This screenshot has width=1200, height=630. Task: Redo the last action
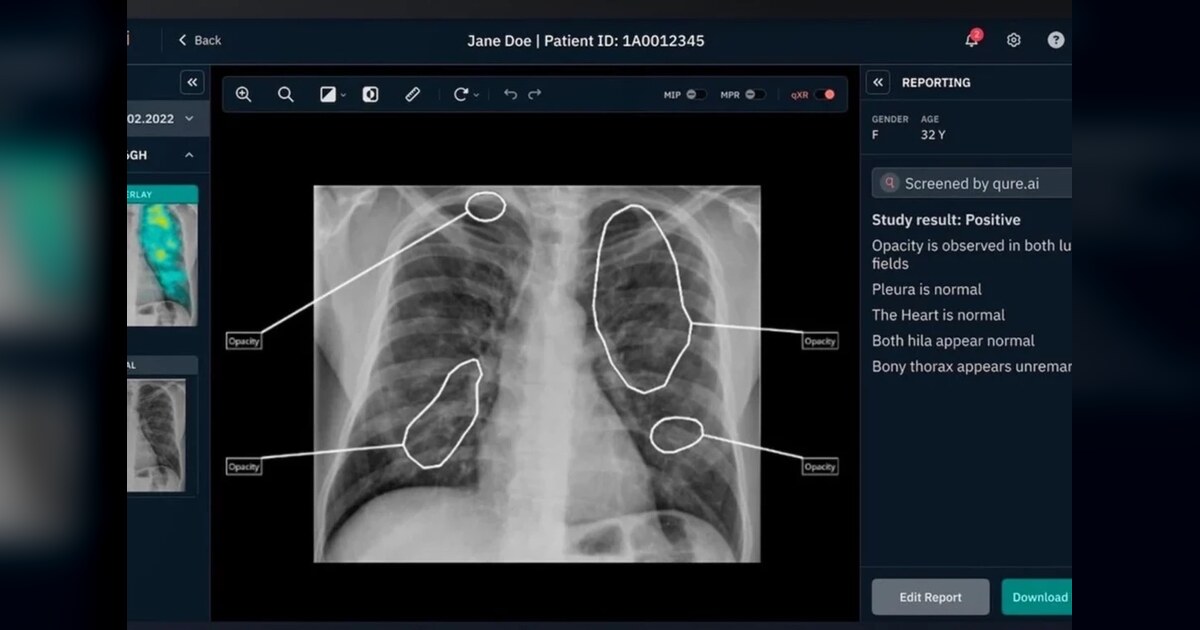[x=535, y=94]
